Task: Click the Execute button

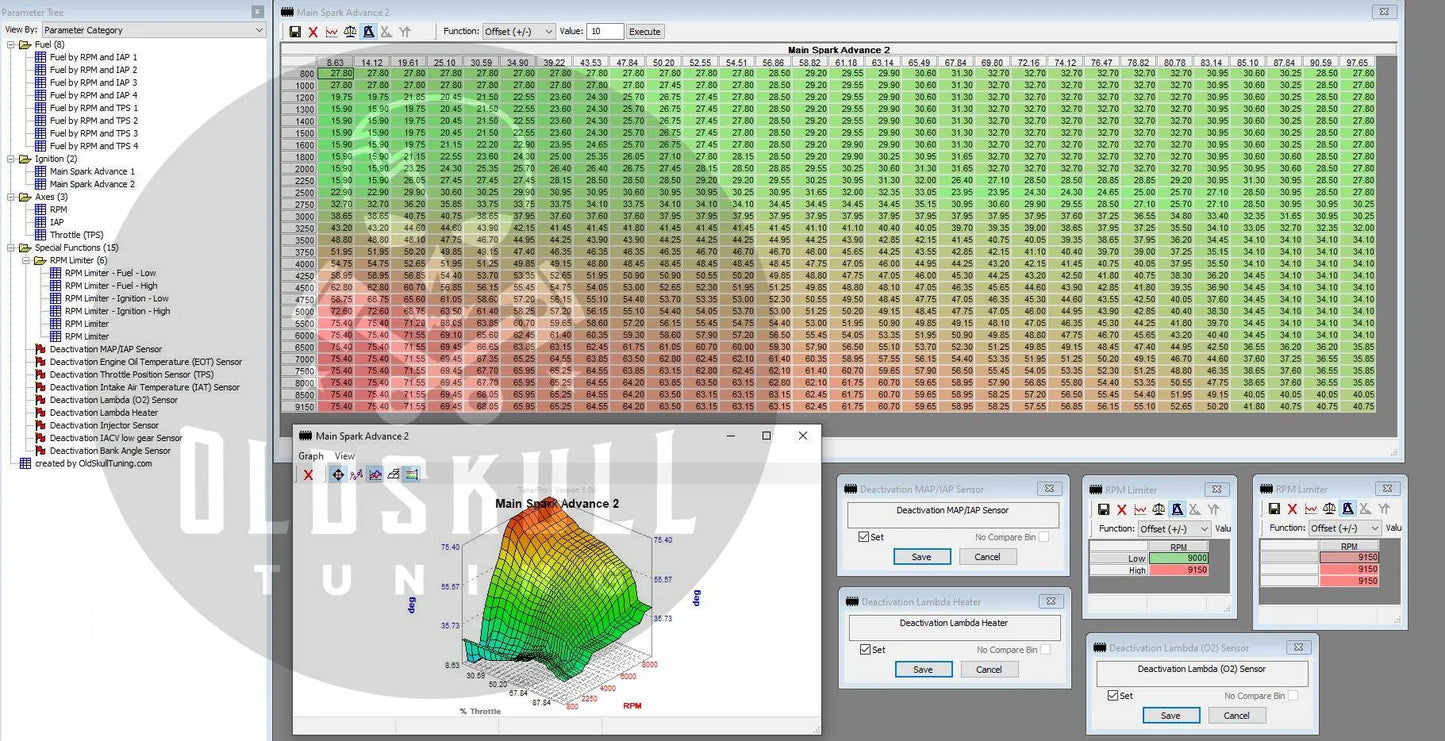Action: point(645,32)
